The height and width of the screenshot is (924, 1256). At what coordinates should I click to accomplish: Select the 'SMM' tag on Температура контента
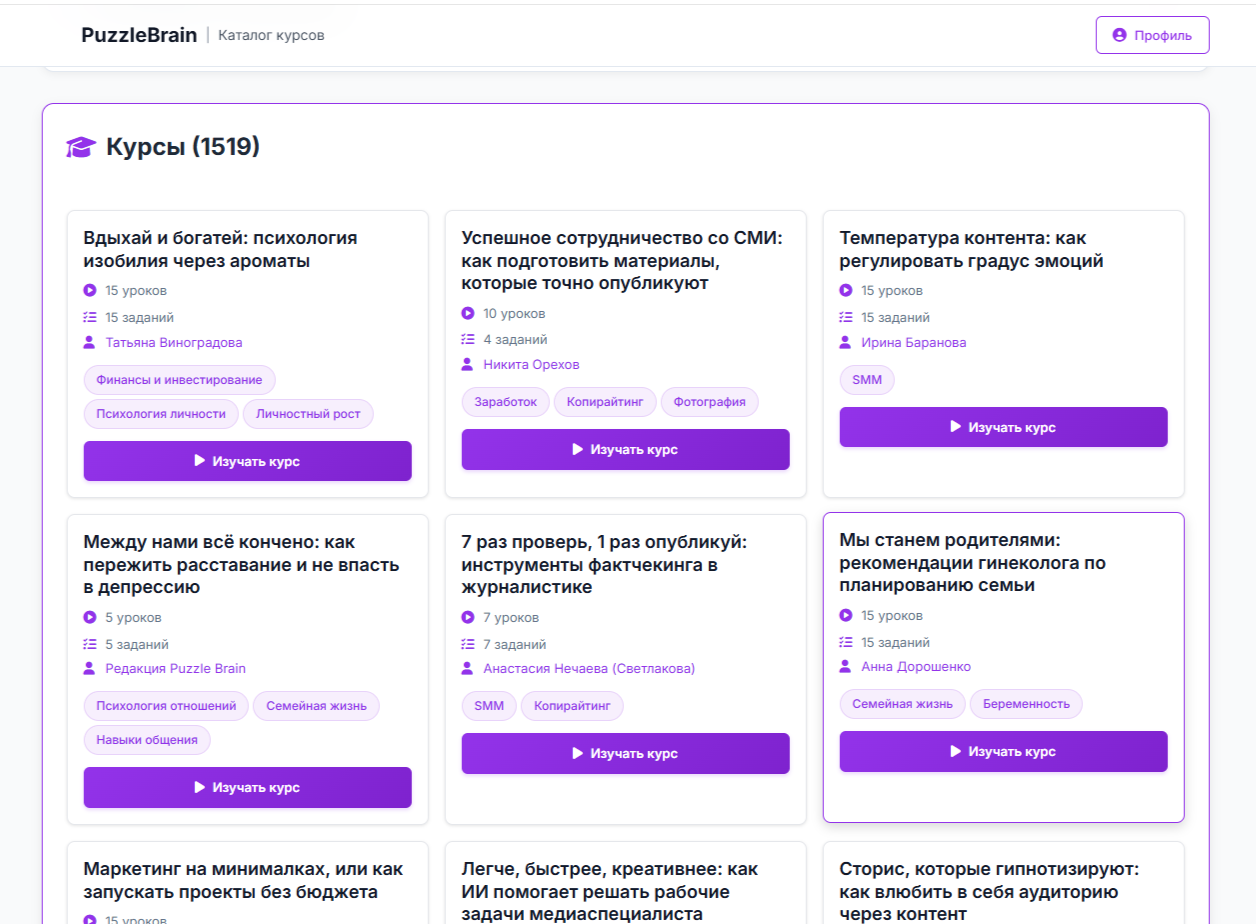click(867, 380)
